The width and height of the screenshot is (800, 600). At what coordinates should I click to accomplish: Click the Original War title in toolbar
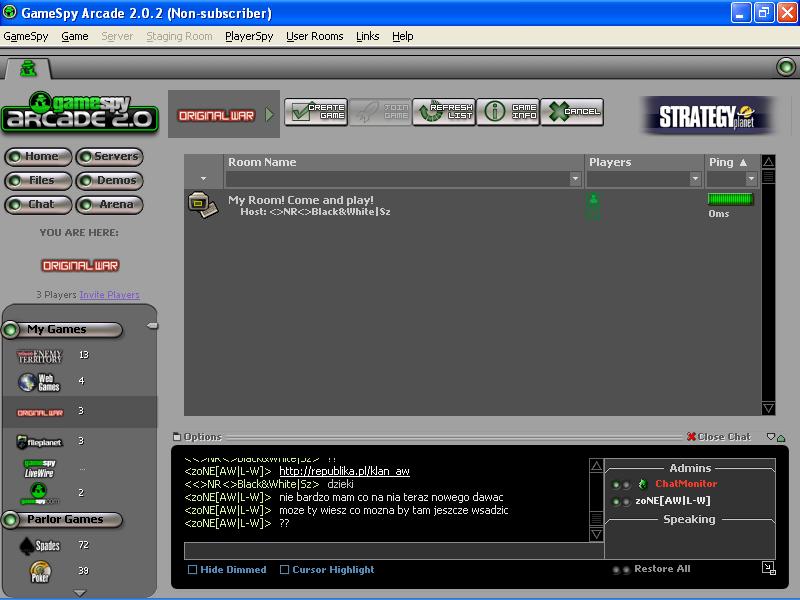tap(216, 116)
